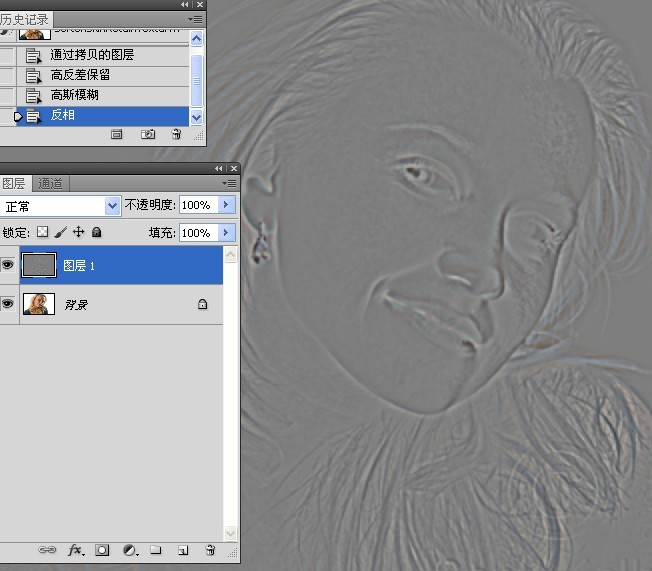This screenshot has height=571, width=652.
Task: Select the 图层 tab
Action: coord(14,183)
